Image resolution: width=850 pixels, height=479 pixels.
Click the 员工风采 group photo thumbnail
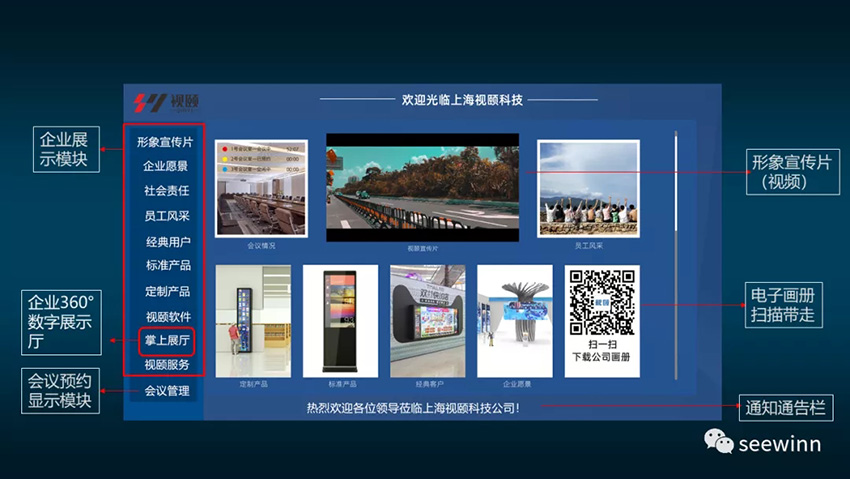coord(588,188)
